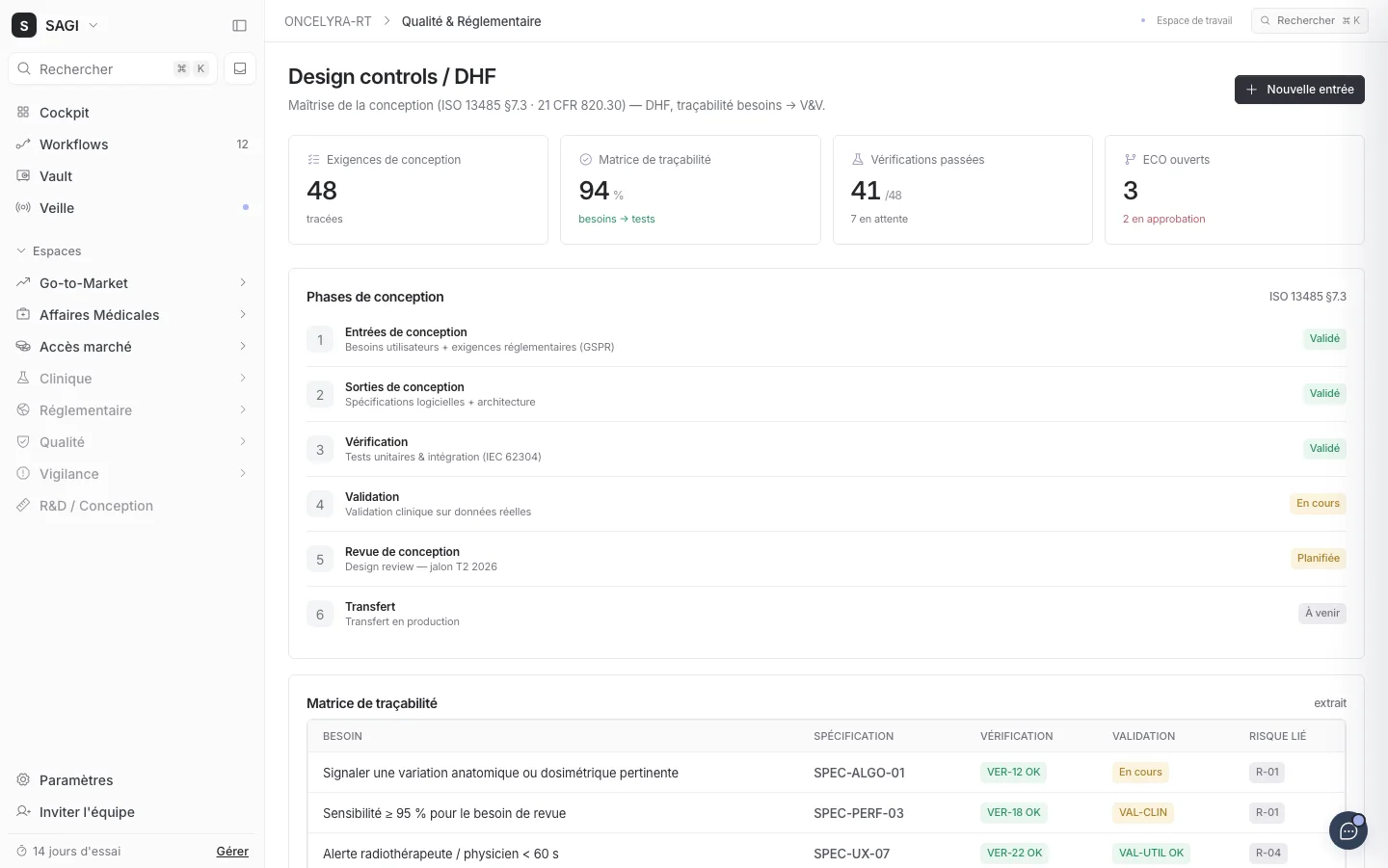Image resolution: width=1388 pixels, height=868 pixels.
Task: Expand the Vigilance chevron
Action: tap(243, 473)
